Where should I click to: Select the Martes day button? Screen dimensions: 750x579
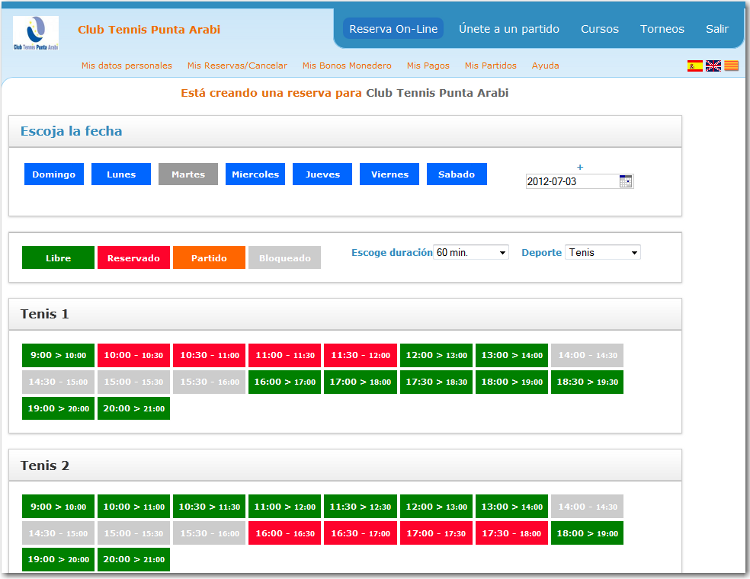point(188,174)
